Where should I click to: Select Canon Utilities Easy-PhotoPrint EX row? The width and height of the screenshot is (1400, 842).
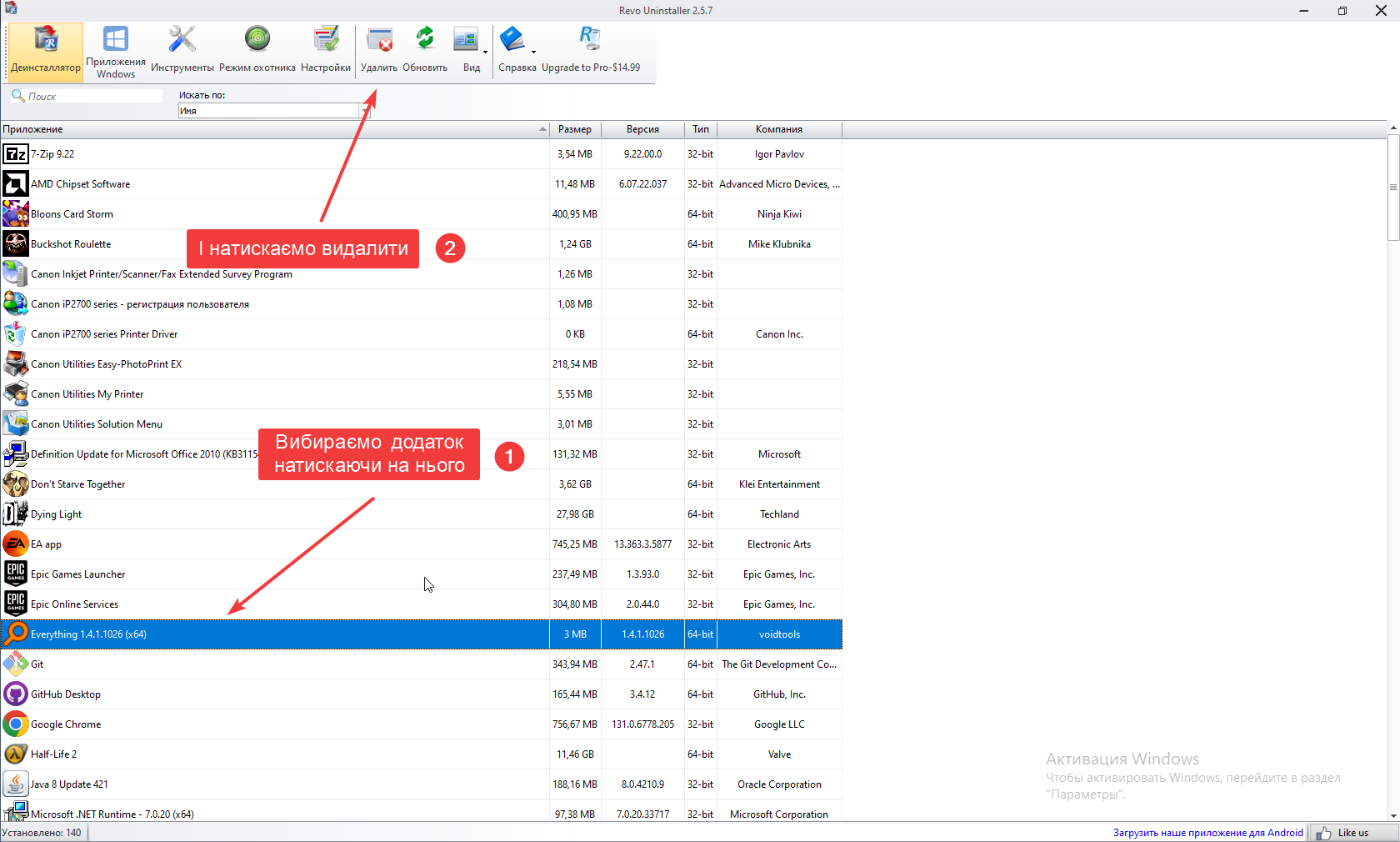pos(421,364)
